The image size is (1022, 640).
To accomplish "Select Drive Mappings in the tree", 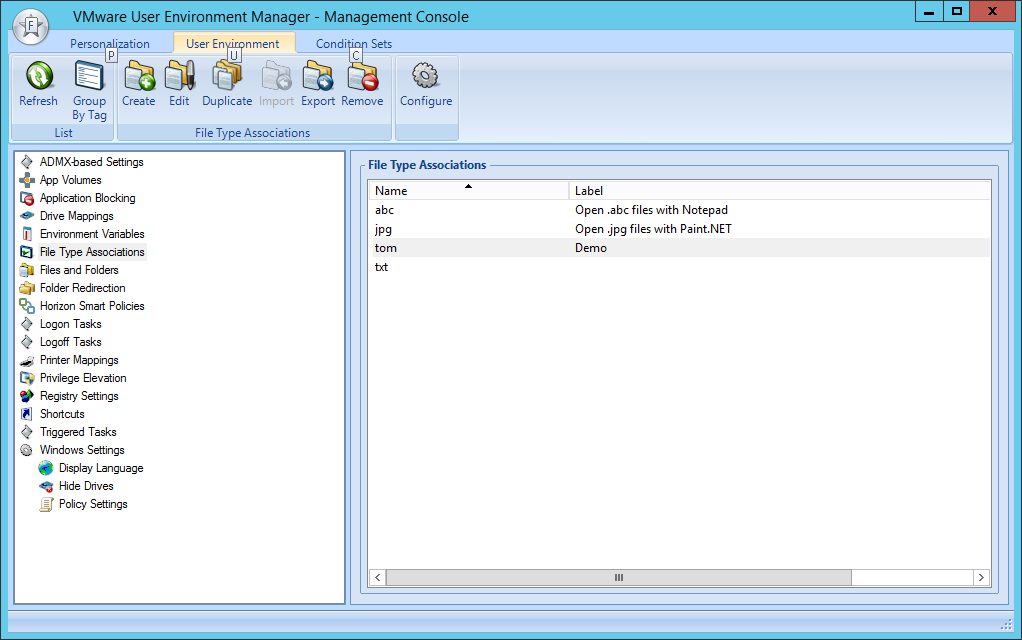I will 76,216.
